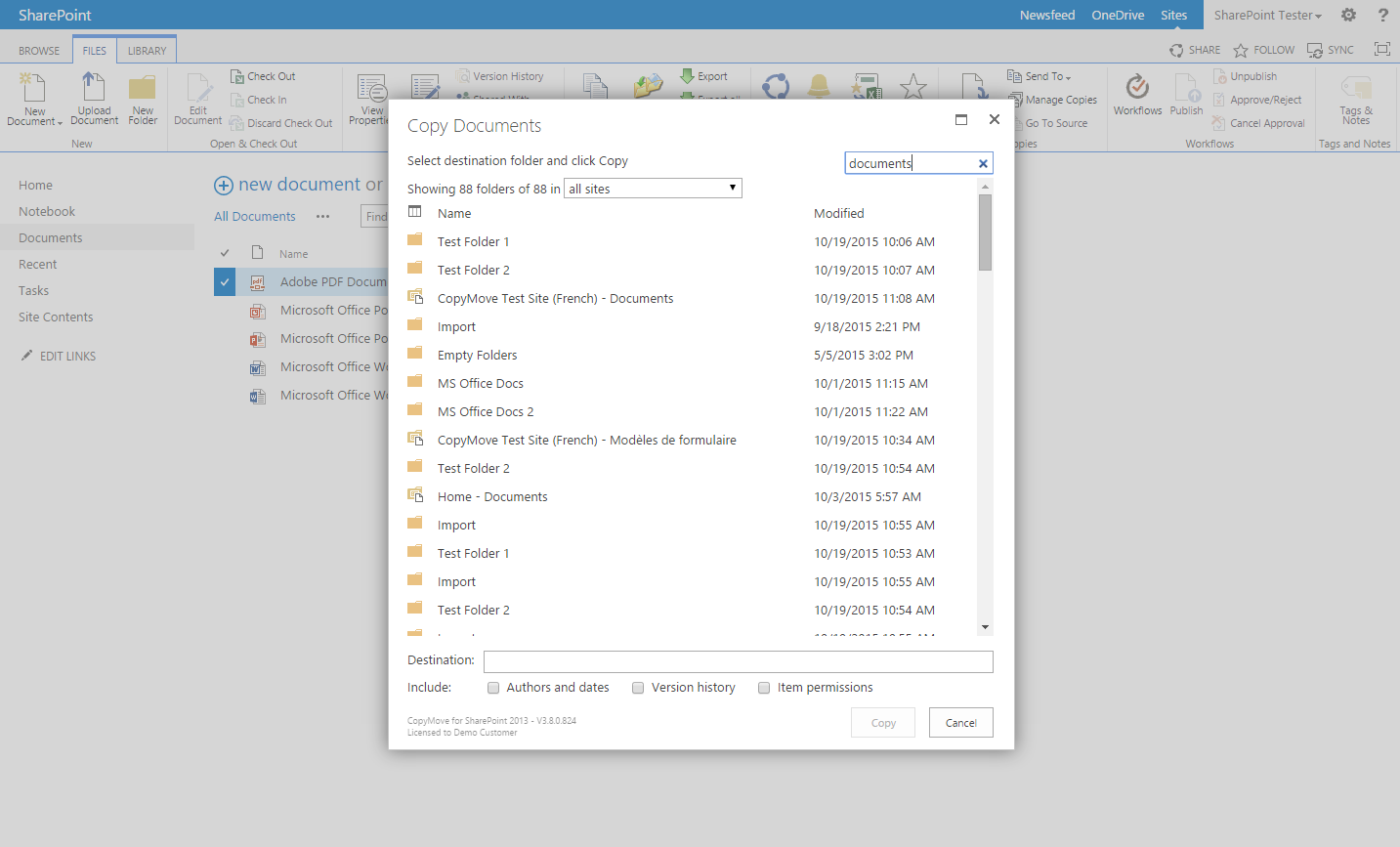Maximize the Copy Documents dialog
Viewport: 1400px width, 847px height.
[x=961, y=119]
